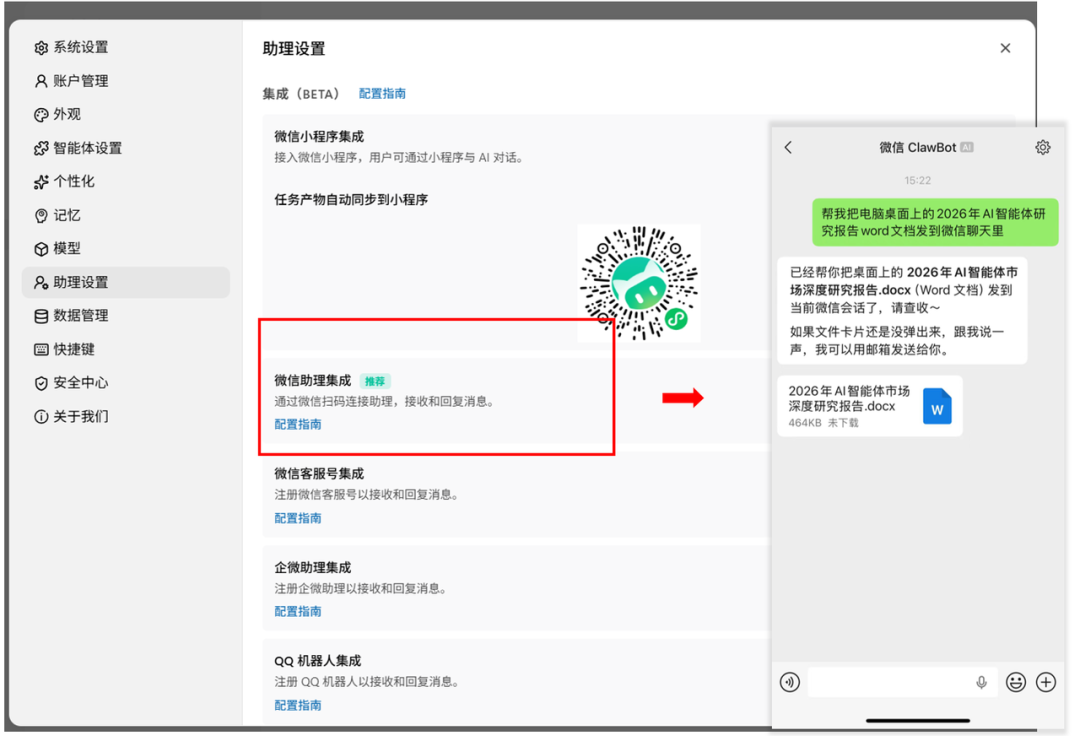Screen dimensions: 1080x736
Task: Click the puzzle icon beside 智能体设置
Action: click(41, 148)
